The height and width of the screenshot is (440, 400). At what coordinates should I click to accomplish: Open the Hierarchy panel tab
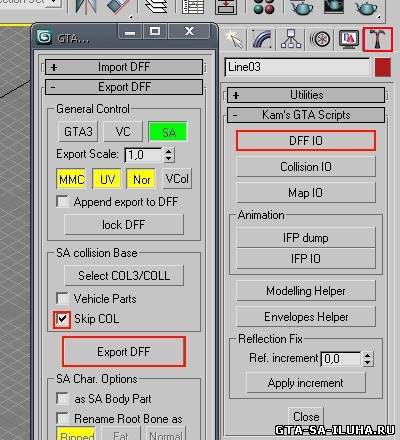click(291, 39)
